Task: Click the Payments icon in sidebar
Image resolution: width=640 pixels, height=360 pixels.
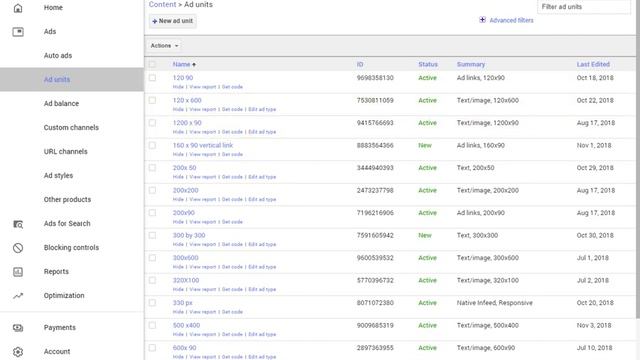Action: 18,328
